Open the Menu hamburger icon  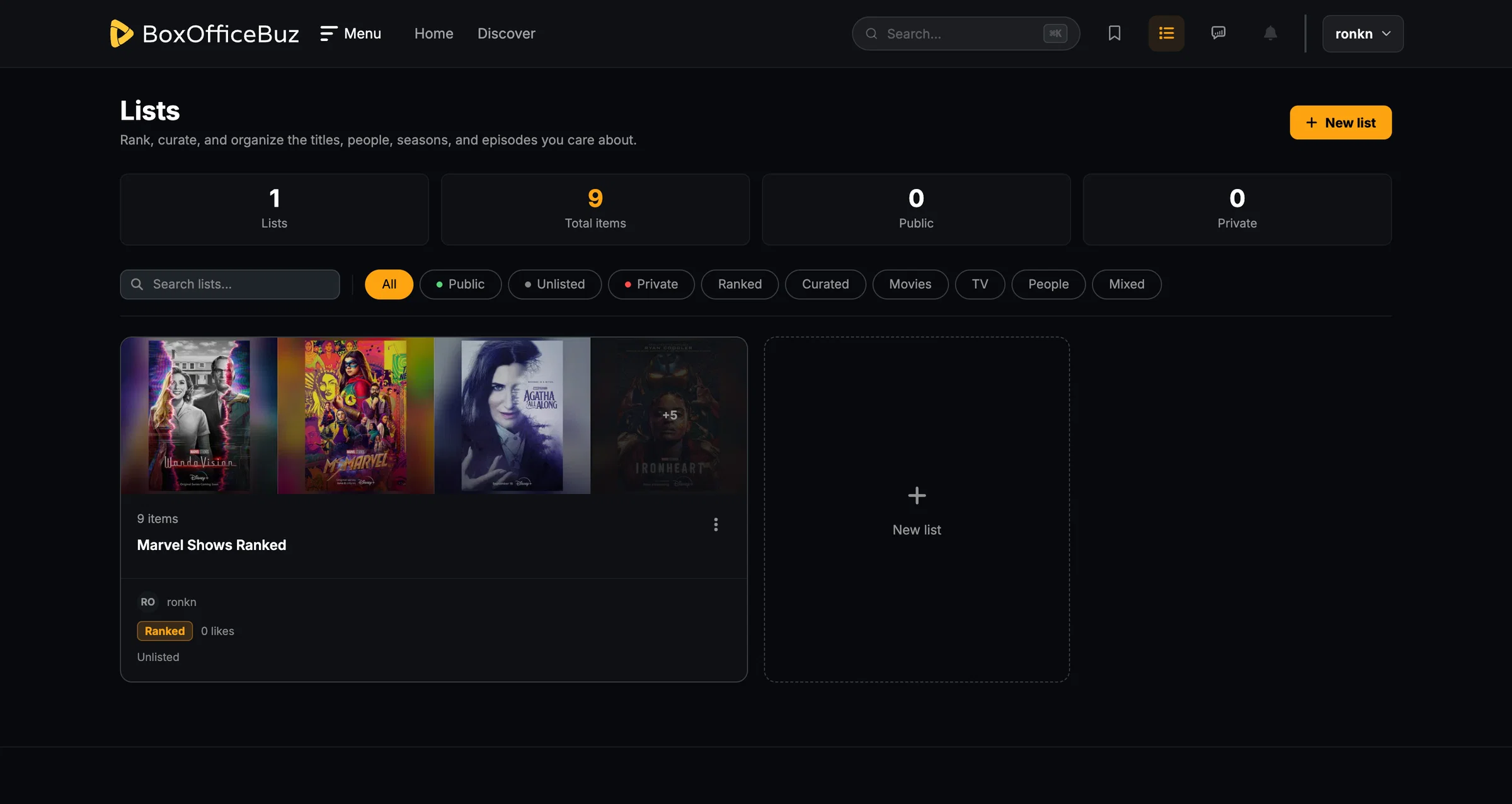pyautogui.click(x=328, y=33)
